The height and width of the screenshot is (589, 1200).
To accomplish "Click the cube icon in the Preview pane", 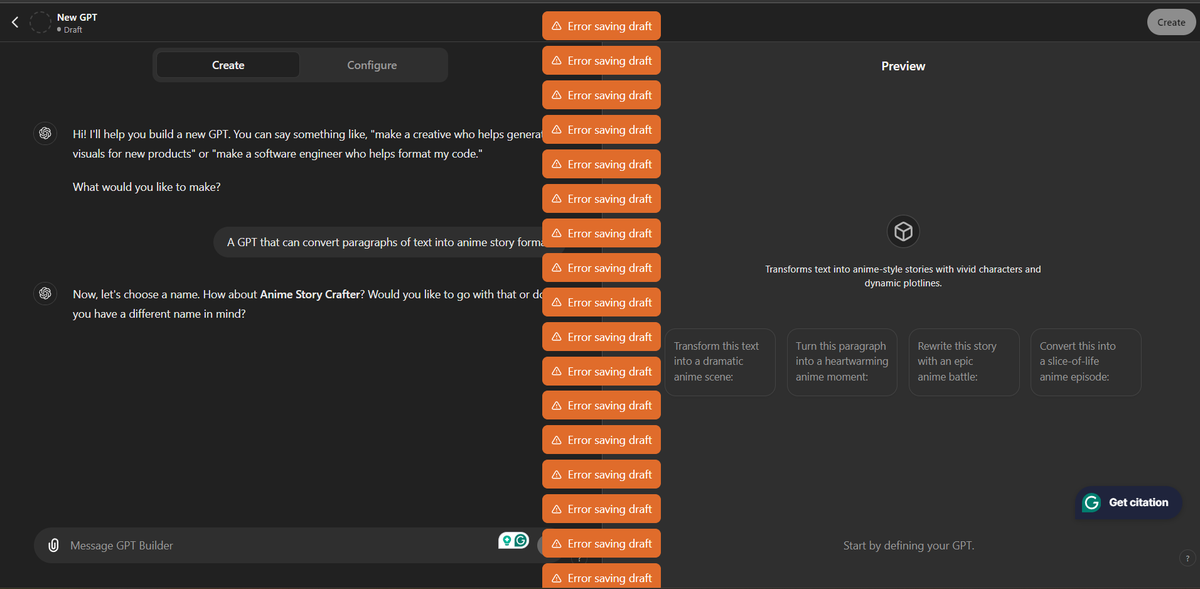I will click(x=903, y=233).
